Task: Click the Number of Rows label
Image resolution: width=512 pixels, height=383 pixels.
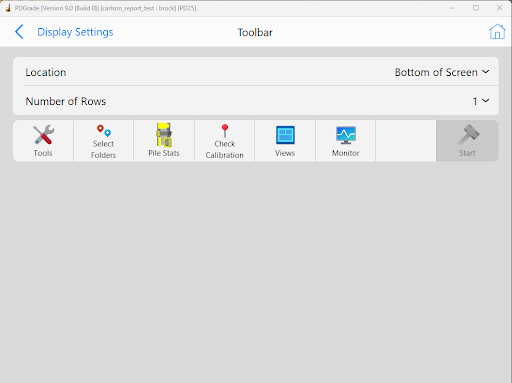Action: point(66,101)
